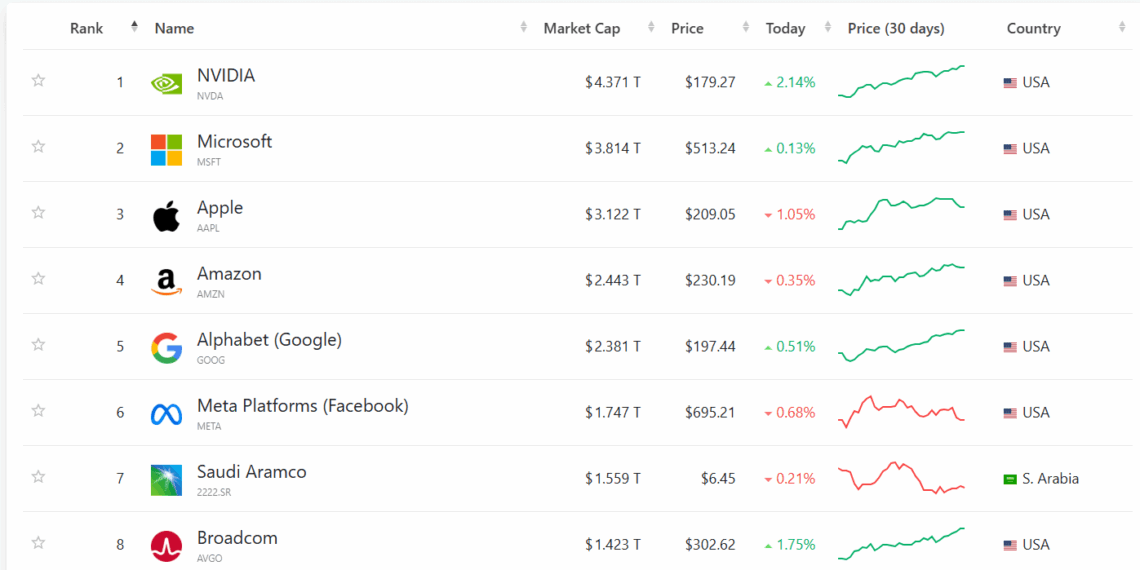Click the Meta Platforms logo icon
1140x570 pixels.
tap(166, 413)
